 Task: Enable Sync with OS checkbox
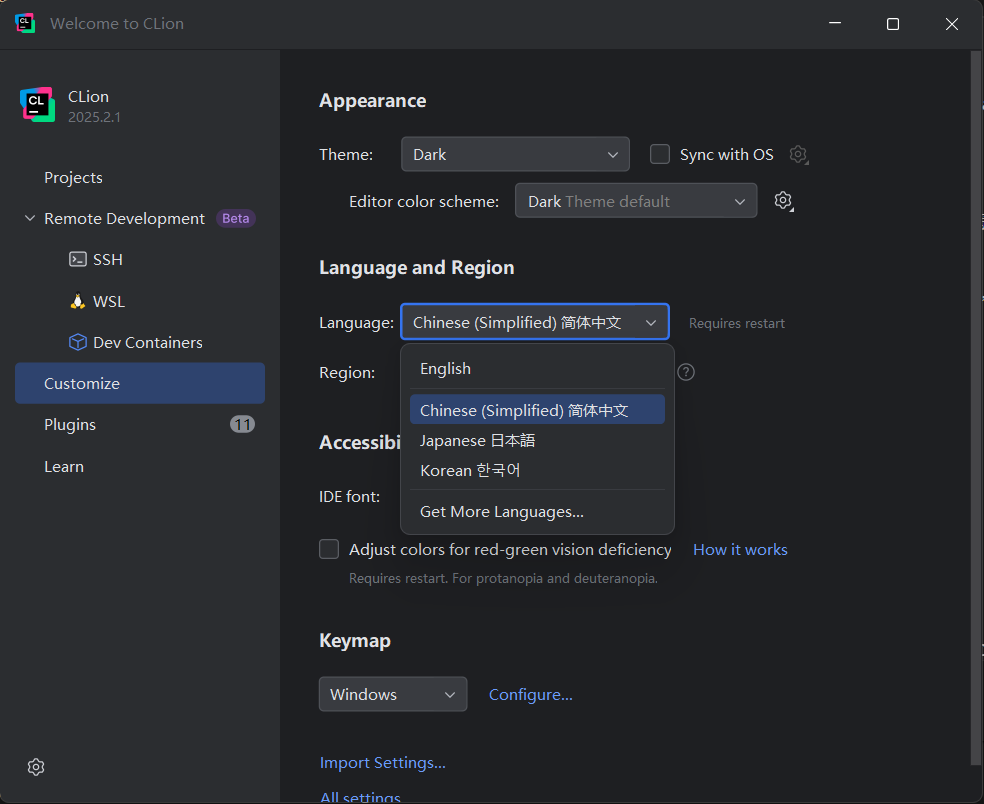[660, 154]
